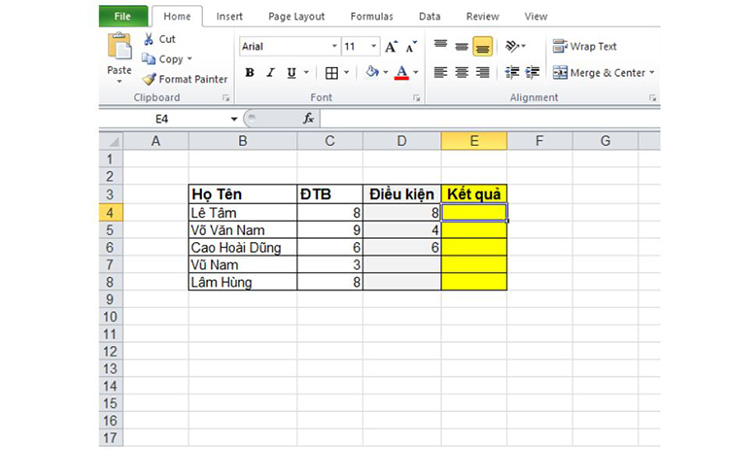Apply cell borders with the border icon
The image size is (750, 460).
[x=331, y=73]
